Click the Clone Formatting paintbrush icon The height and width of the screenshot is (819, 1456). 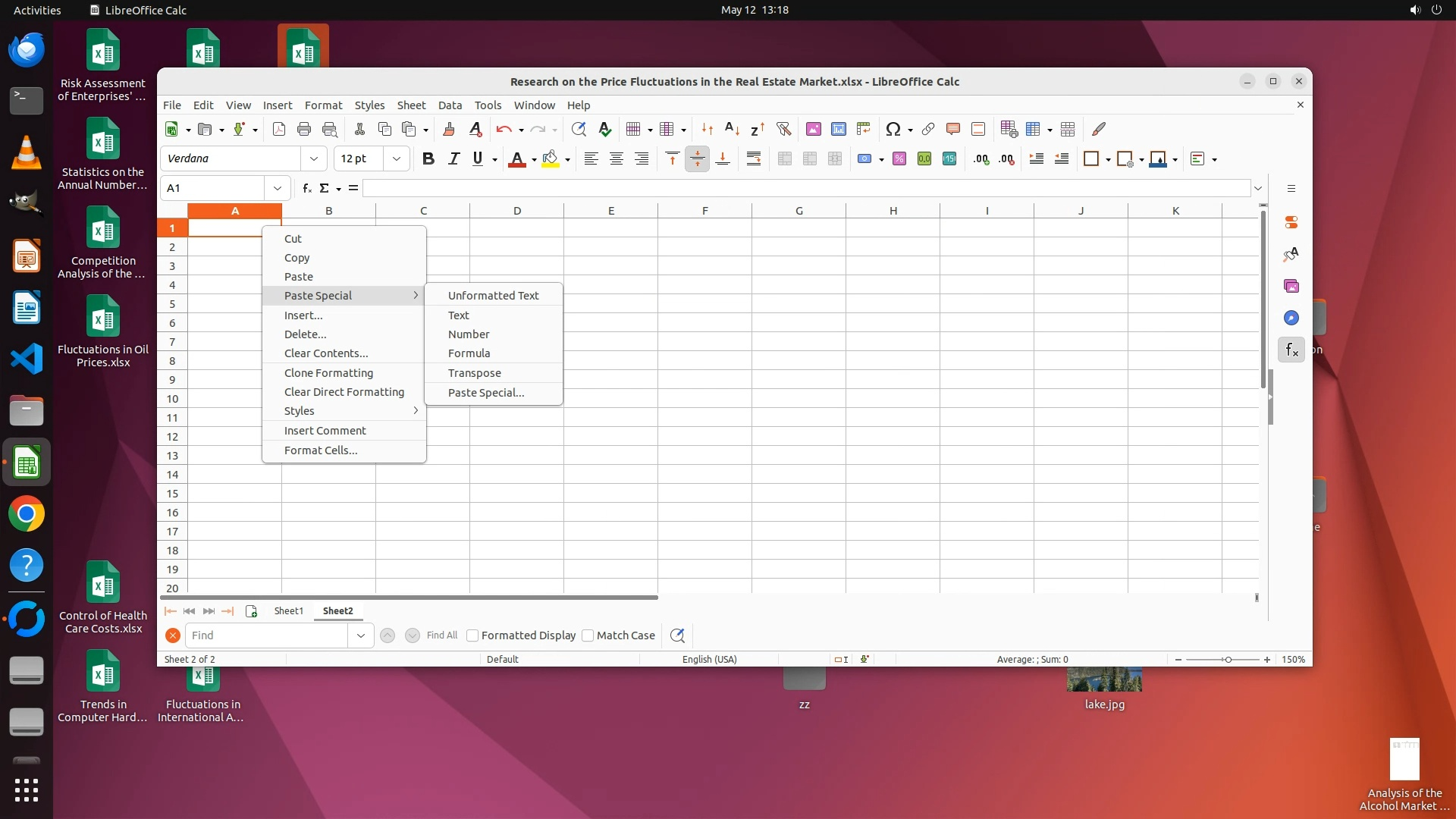449,129
